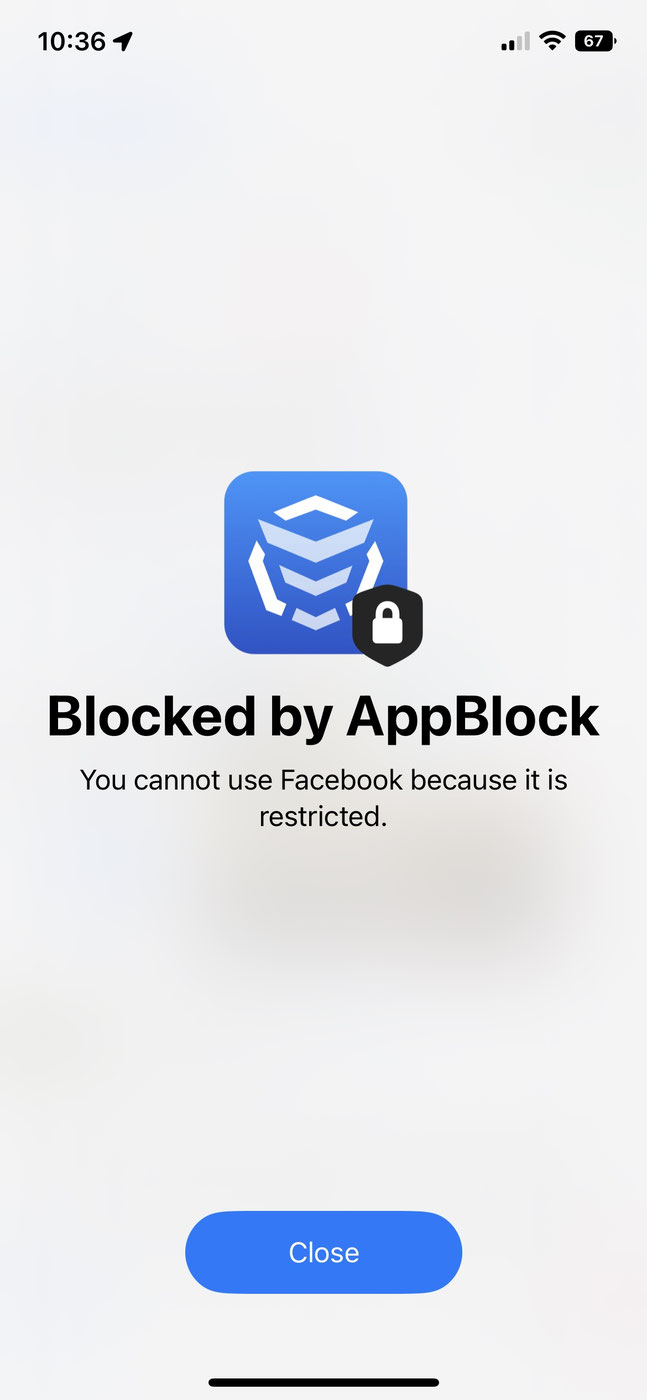Click the "Close" label text
Viewport: 647px width, 1400px height.
tap(324, 1253)
